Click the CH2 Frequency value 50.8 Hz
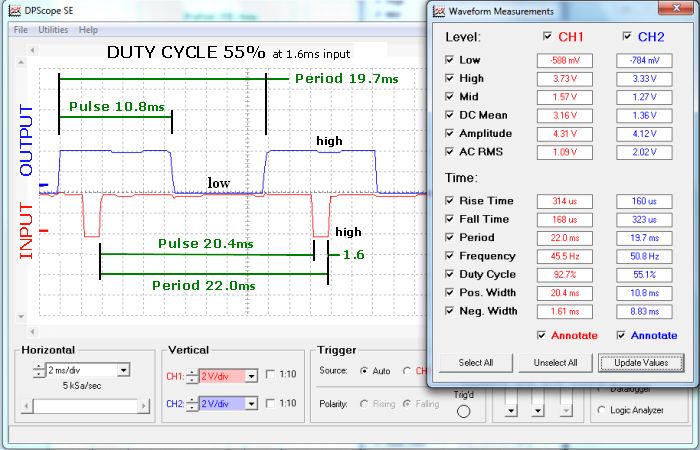700x450 pixels. pos(644,256)
